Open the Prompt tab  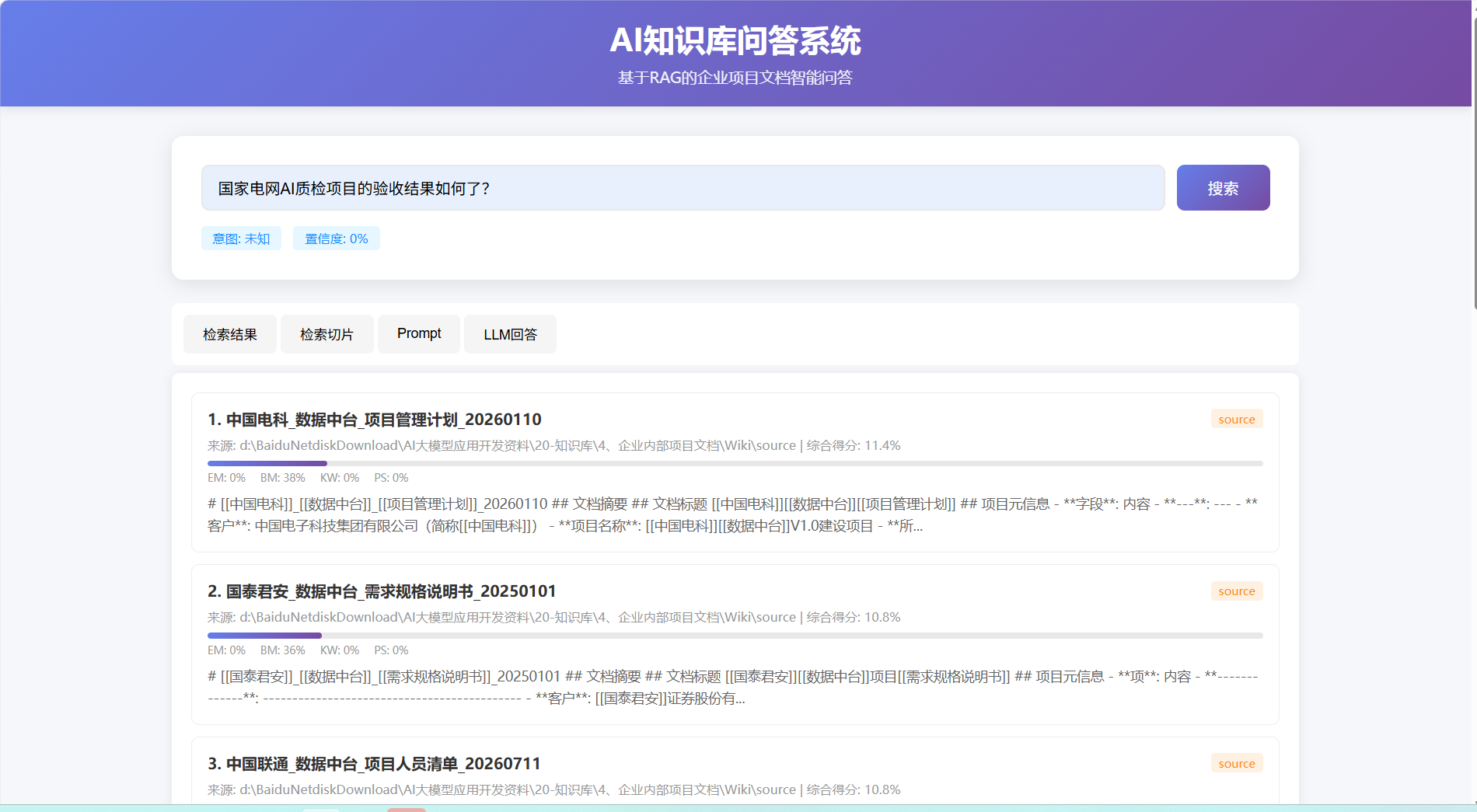[419, 334]
